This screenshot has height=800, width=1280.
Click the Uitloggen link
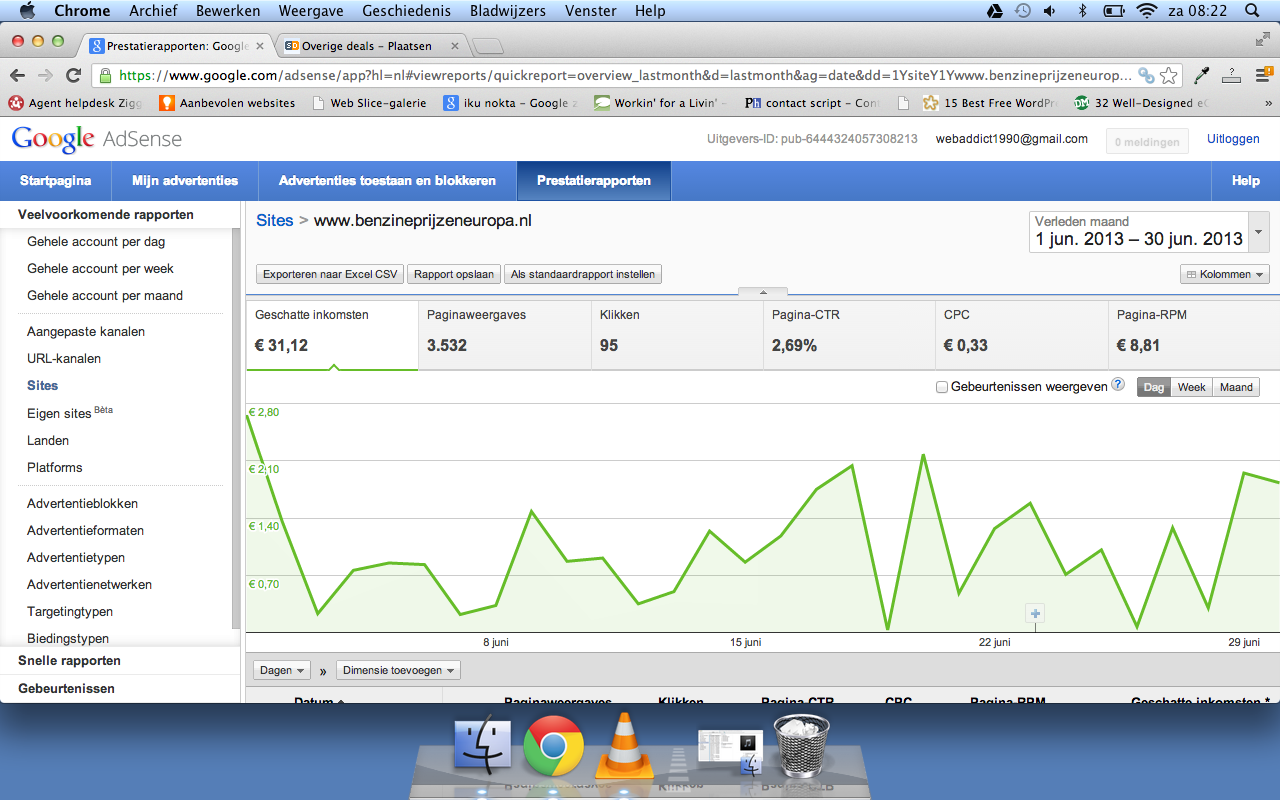coord(1233,139)
